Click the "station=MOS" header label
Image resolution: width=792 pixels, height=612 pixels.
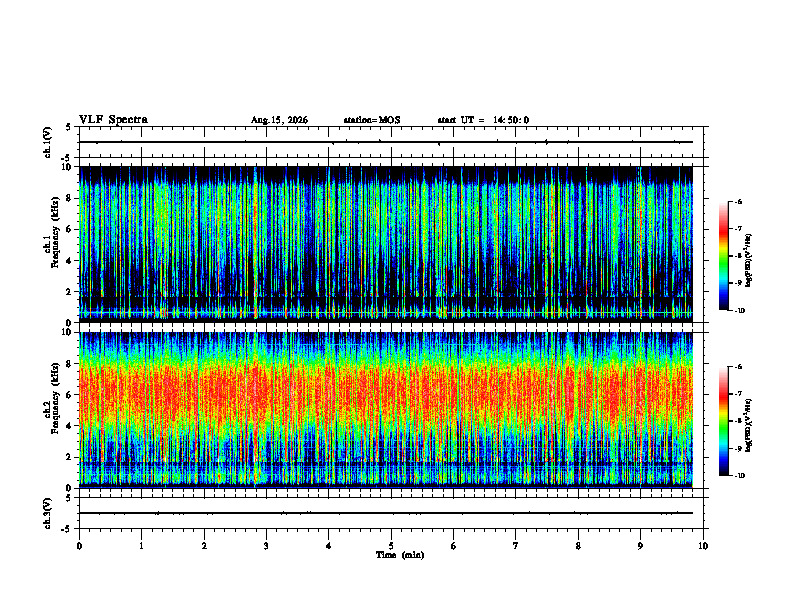click(x=372, y=120)
